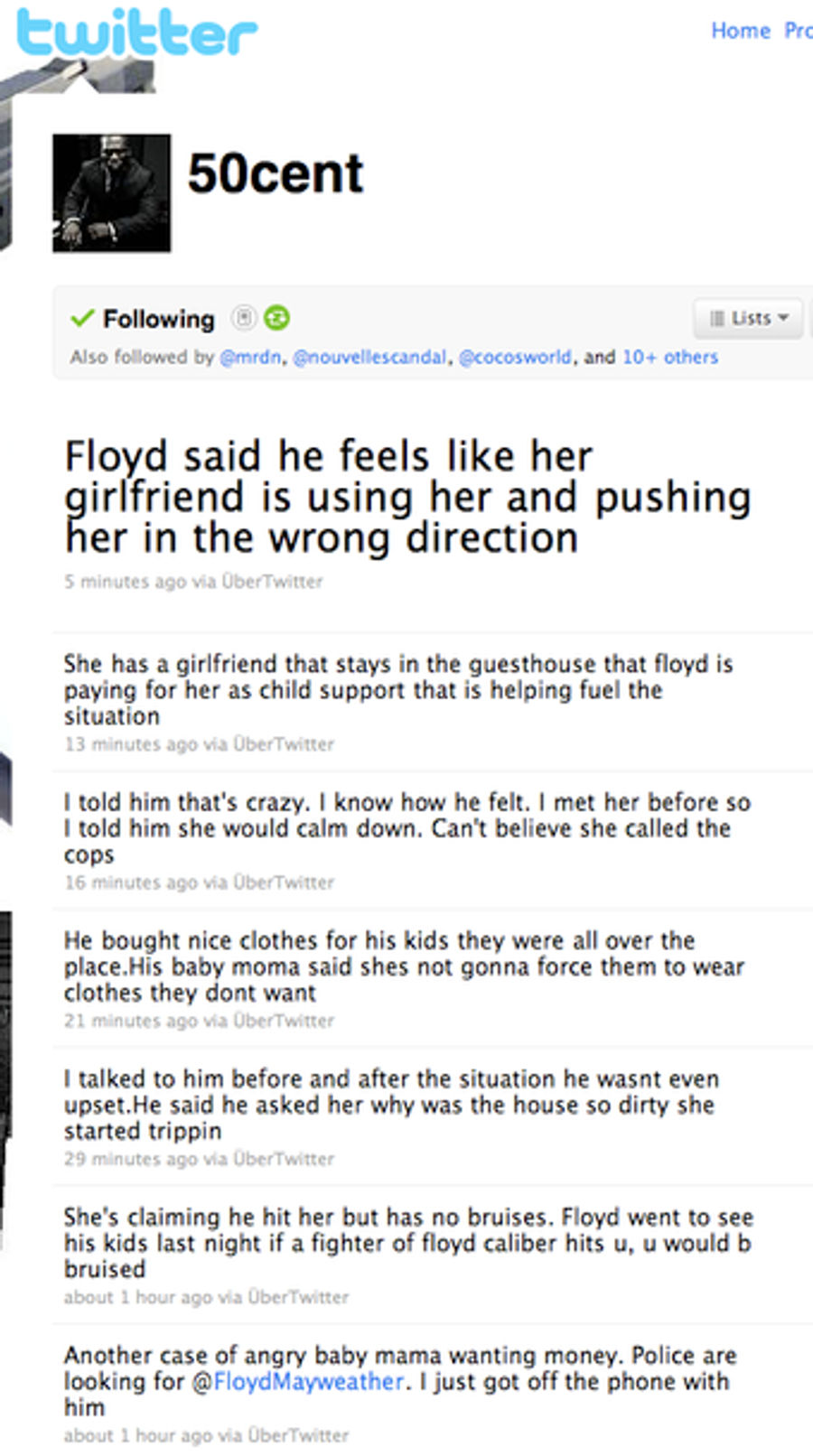Viewport: 813px width, 1456px height.
Task: Click the 50cent username heading
Action: [x=276, y=173]
